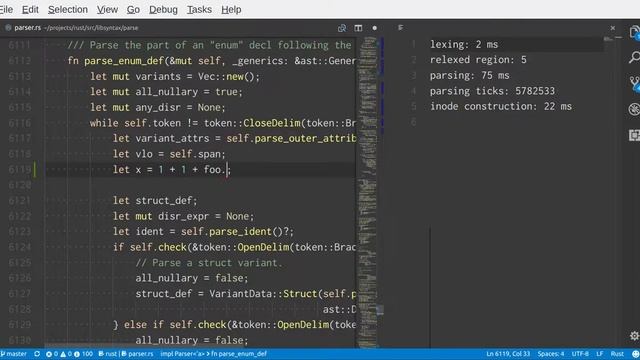The image size is (640, 360).
Task: Open the Extensions view in activity bar
Action: click(634, 135)
